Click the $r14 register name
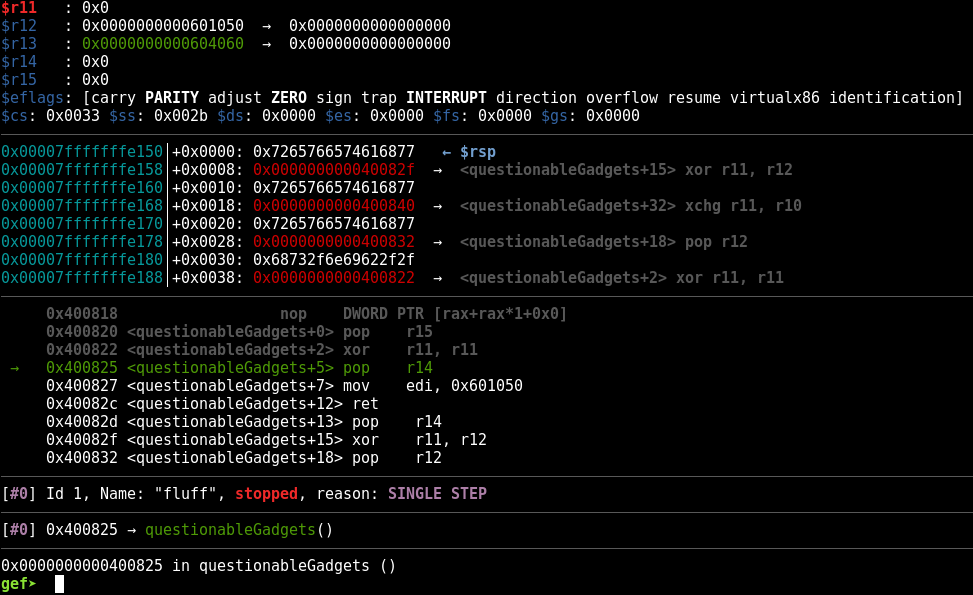This screenshot has height=595, width=973. pos(19,61)
